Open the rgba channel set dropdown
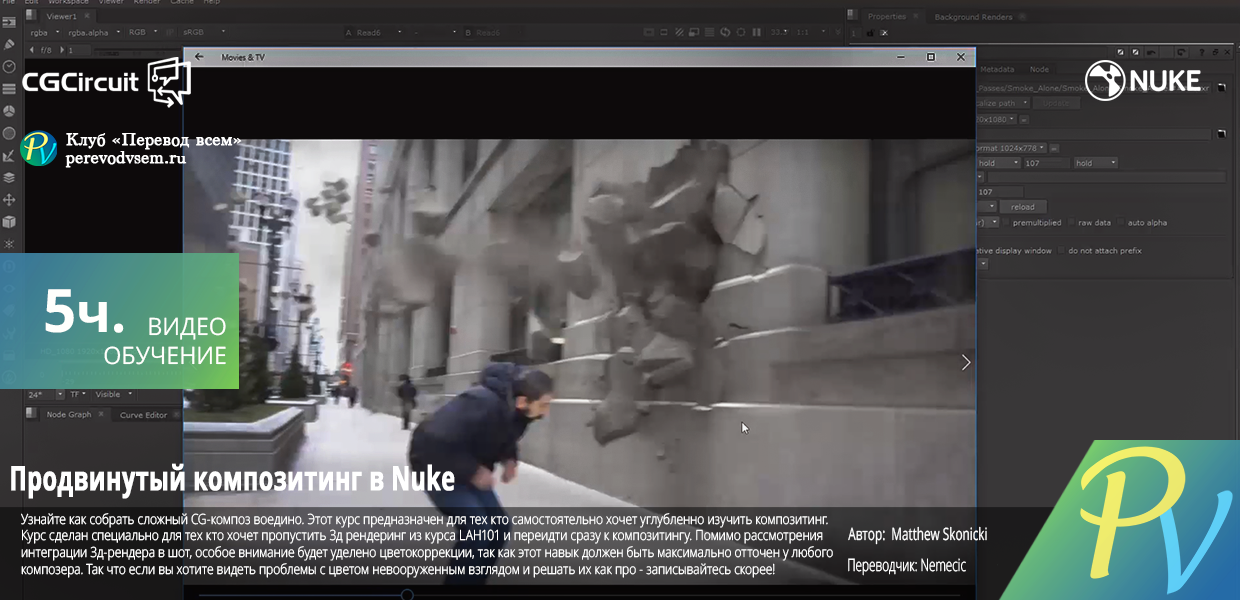This screenshot has height=600, width=1240. tap(44, 32)
